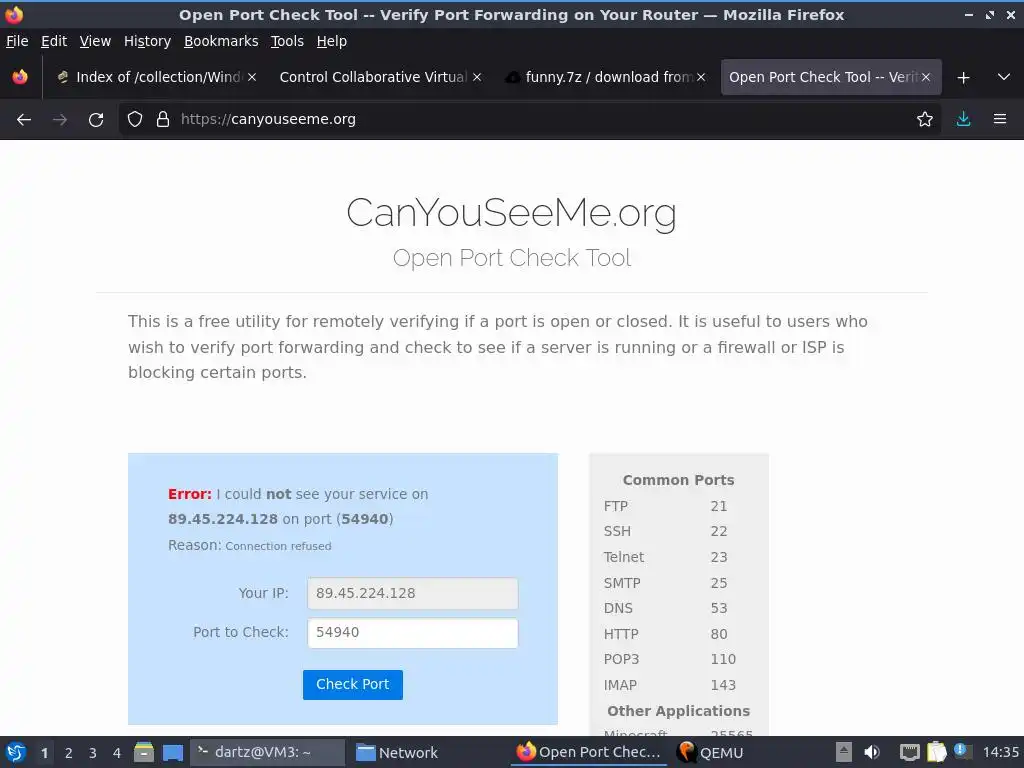Open the Firefox hamburger menu
This screenshot has height=768, width=1024.
(1000, 120)
